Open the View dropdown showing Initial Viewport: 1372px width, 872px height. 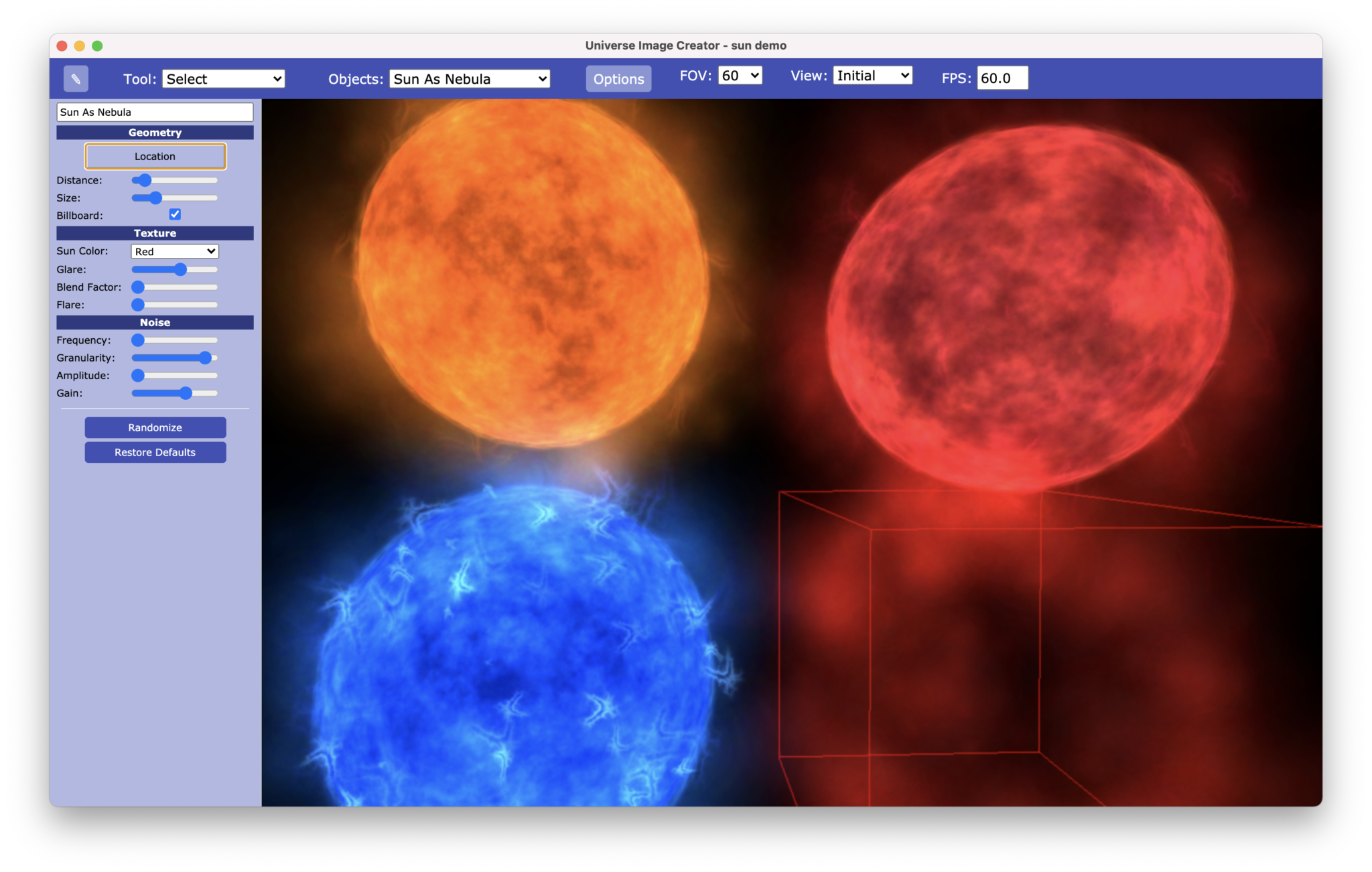point(872,75)
